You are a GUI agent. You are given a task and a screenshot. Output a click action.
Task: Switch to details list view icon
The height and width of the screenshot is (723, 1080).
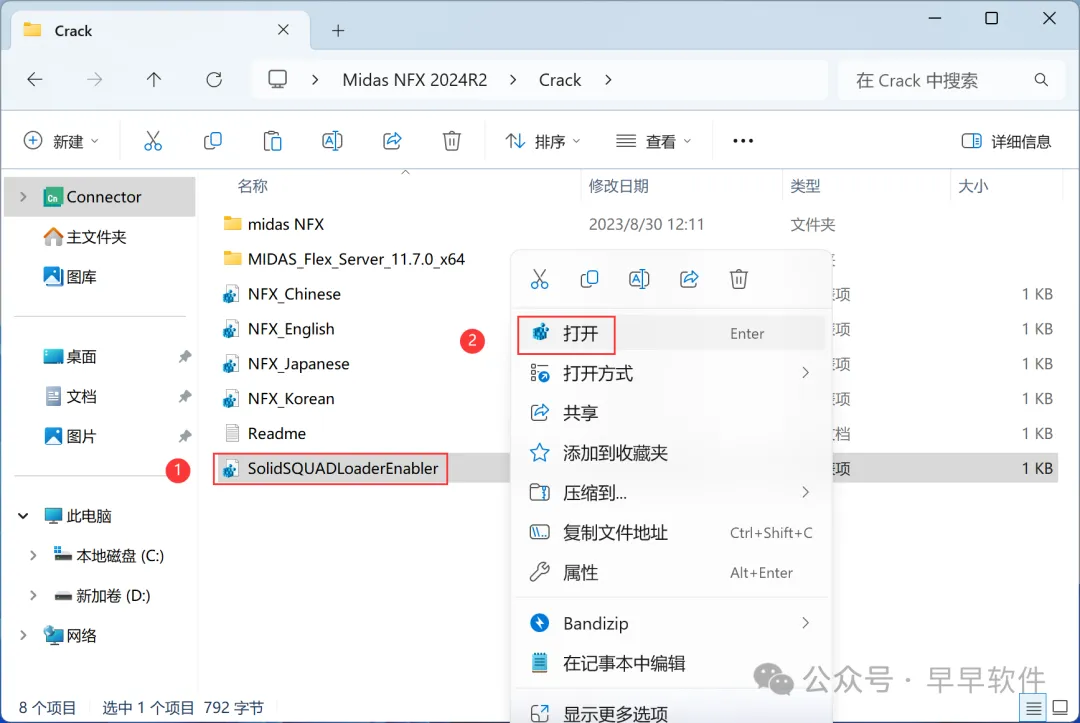click(x=1033, y=707)
